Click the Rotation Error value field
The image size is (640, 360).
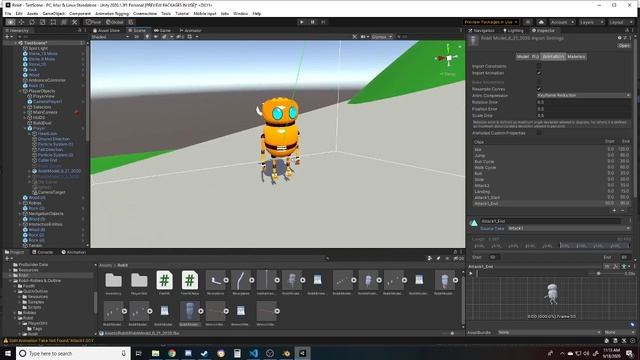click(x=584, y=102)
